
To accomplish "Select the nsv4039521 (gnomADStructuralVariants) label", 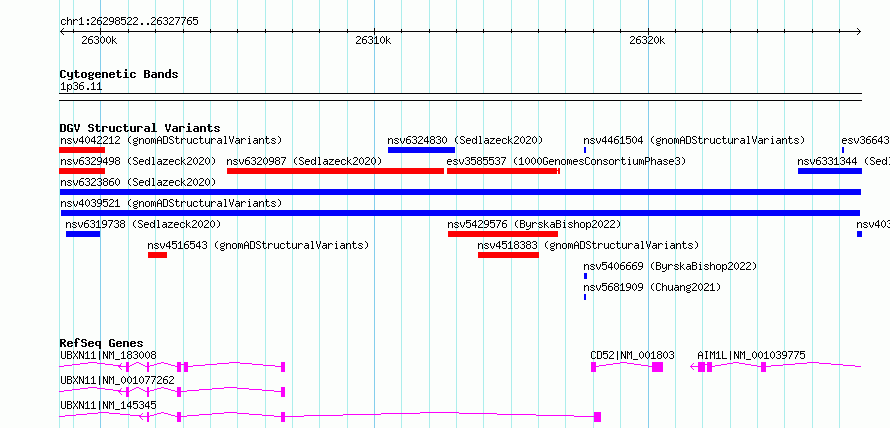I will point(171,203).
